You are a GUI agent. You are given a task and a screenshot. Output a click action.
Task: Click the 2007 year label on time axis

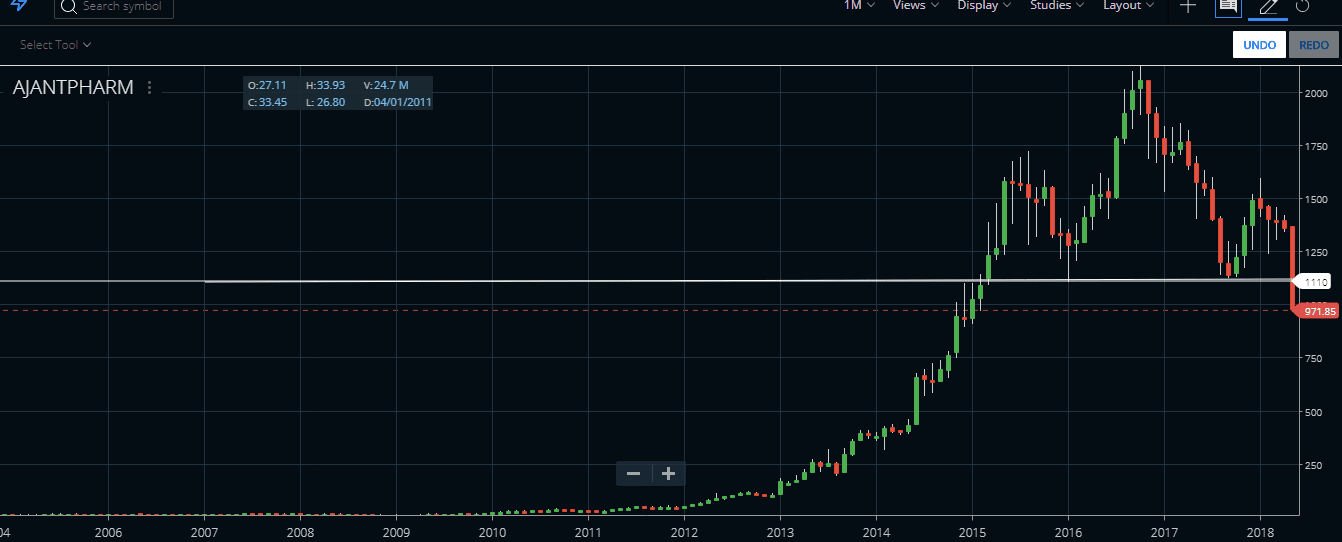(204, 531)
